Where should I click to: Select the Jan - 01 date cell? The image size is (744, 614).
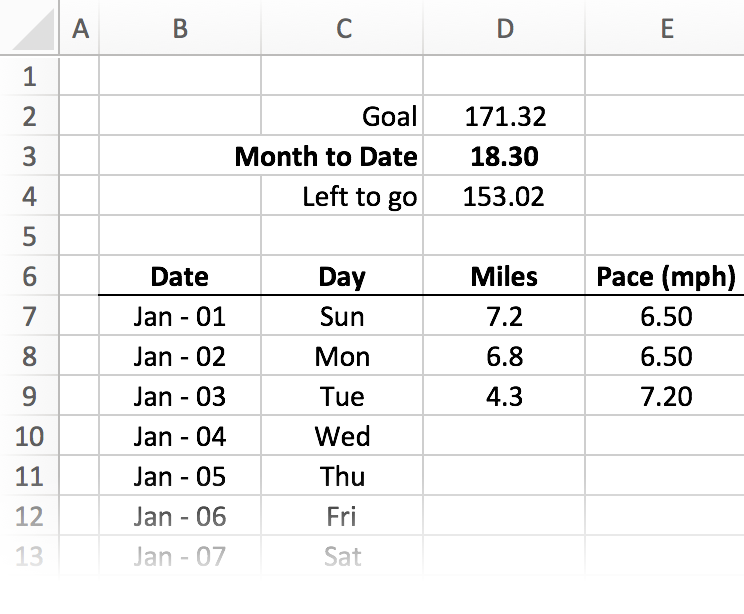(180, 316)
